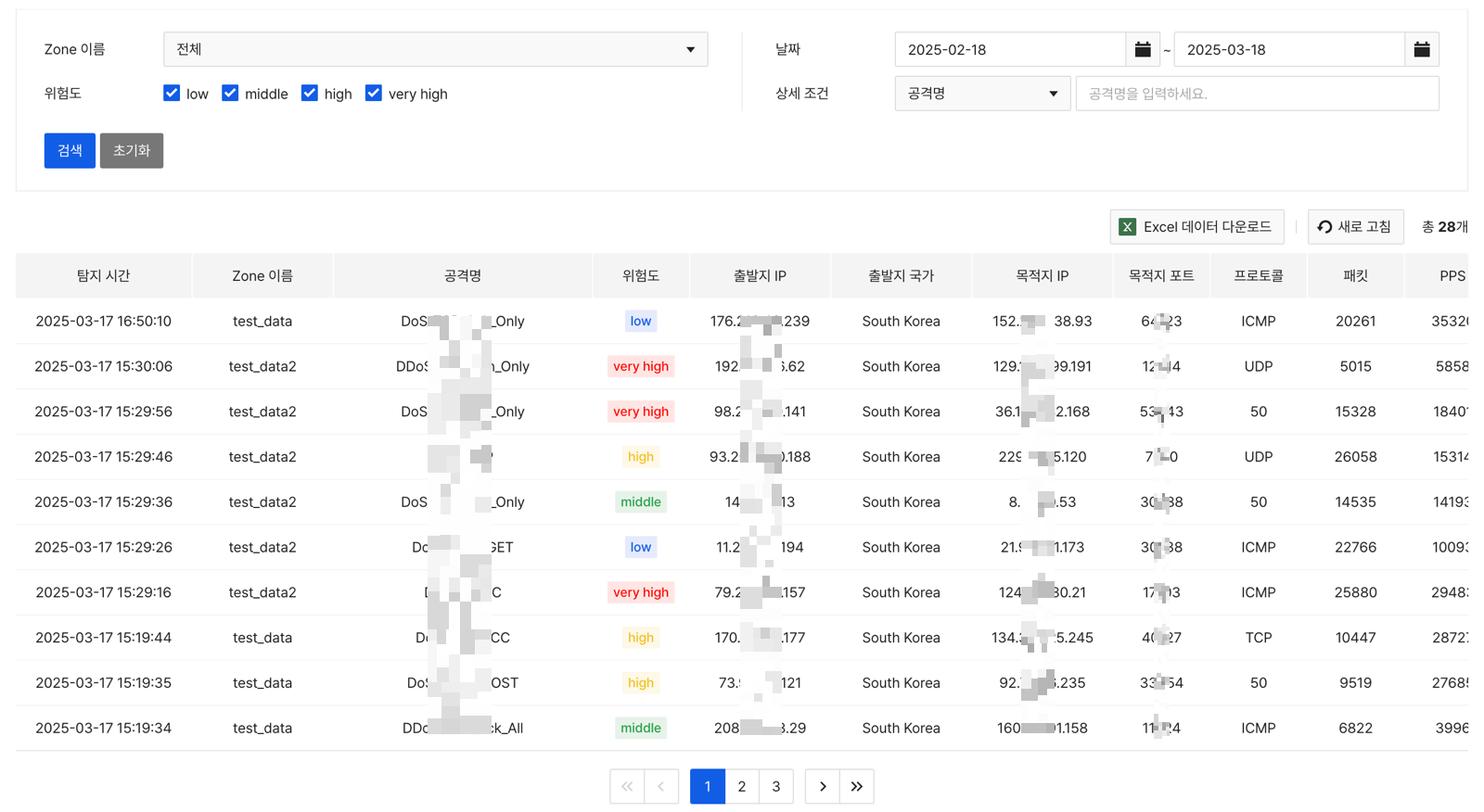The width and height of the screenshot is (1484, 812).
Task: Focus the 공격명을 입력하세요 input field
Action: click(1257, 94)
